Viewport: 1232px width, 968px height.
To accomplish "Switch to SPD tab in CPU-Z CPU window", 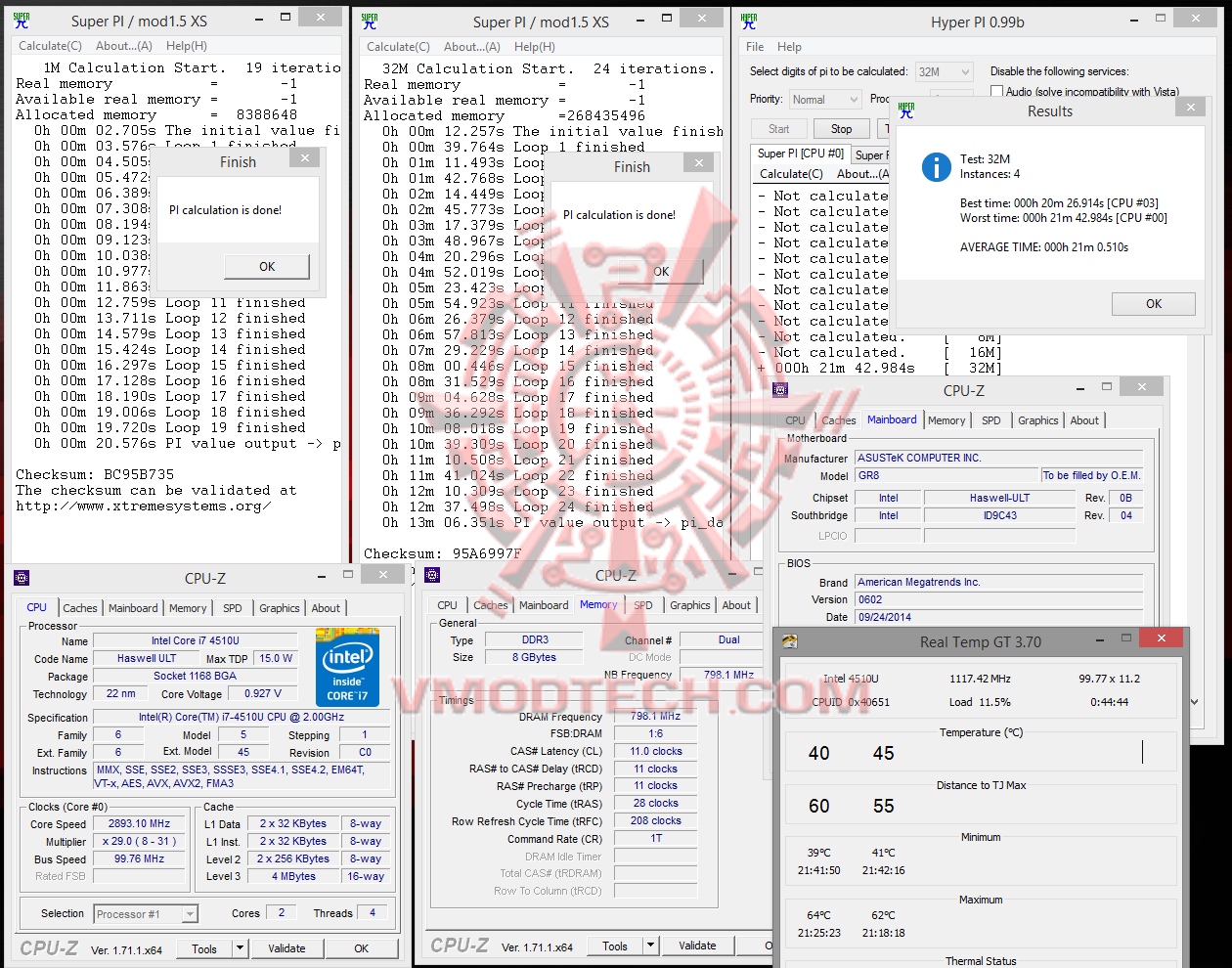I will (233, 608).
